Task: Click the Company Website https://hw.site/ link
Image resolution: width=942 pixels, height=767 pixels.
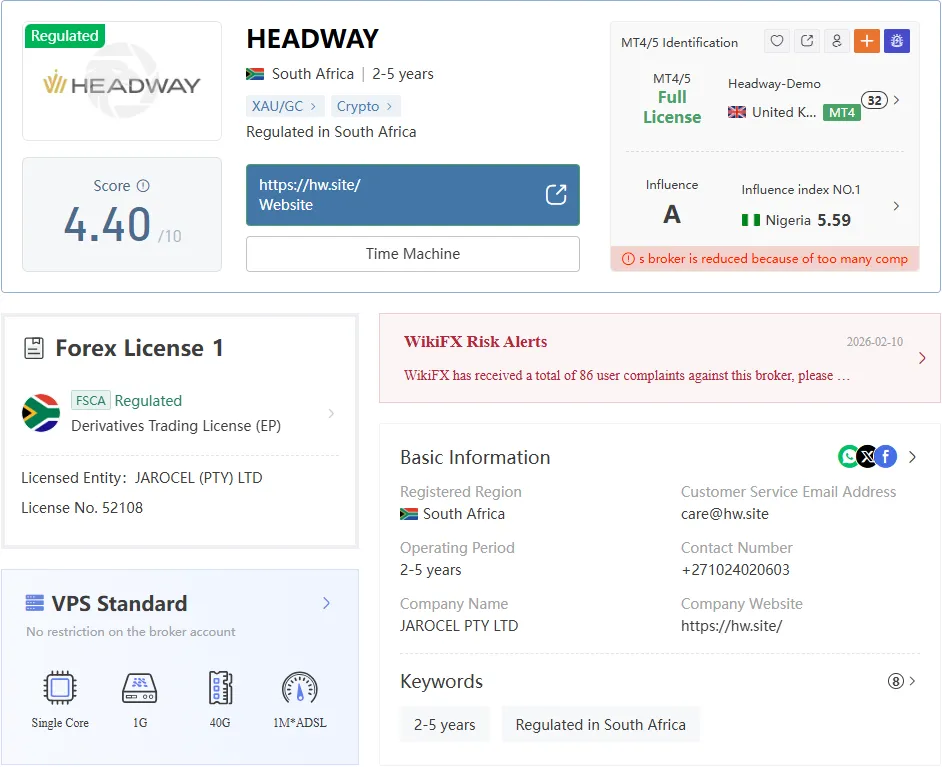Action: click(731, 626)
